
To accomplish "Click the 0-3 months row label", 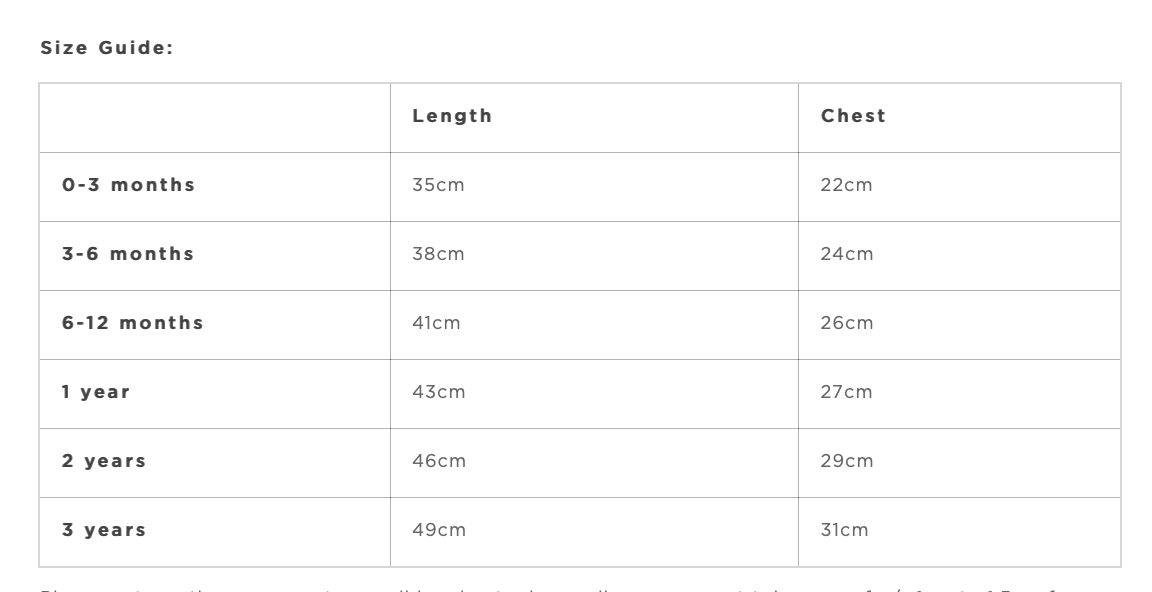I will click(128, 185).
